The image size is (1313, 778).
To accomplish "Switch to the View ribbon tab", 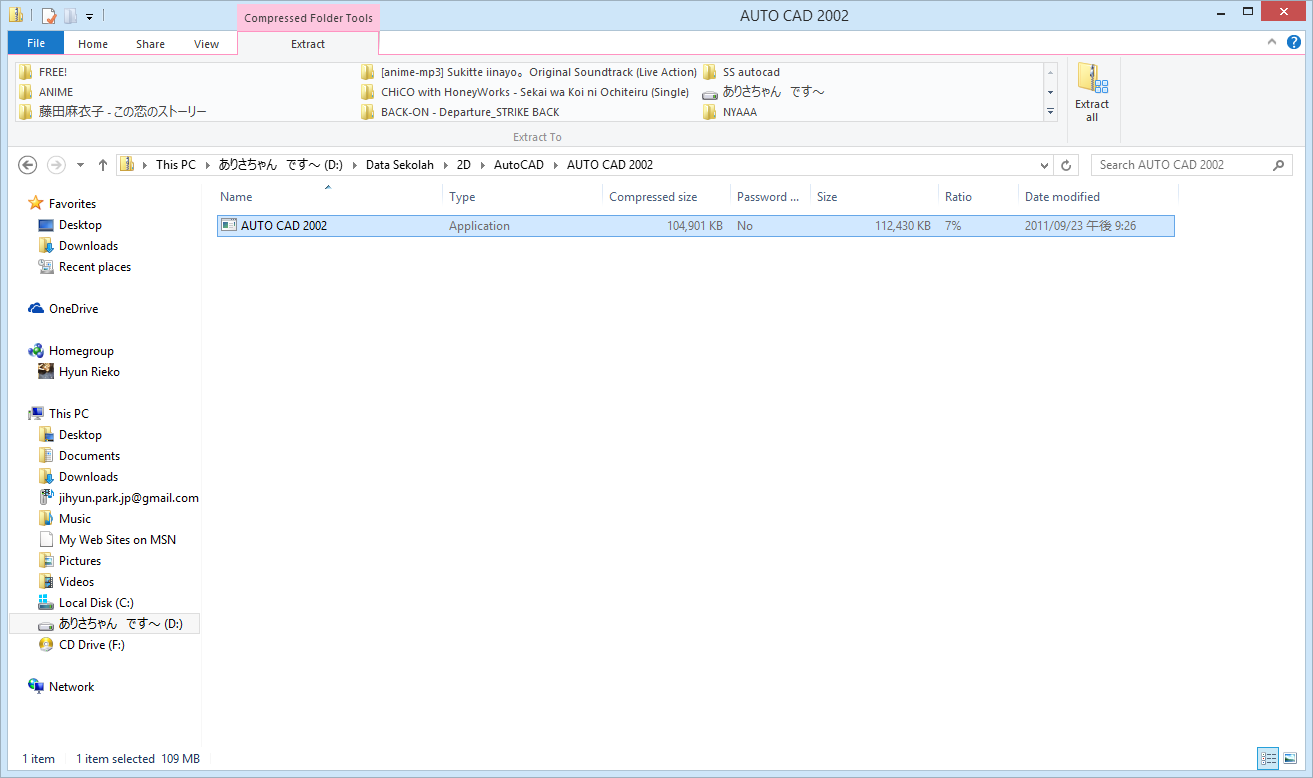I will (x=207, y=44).
